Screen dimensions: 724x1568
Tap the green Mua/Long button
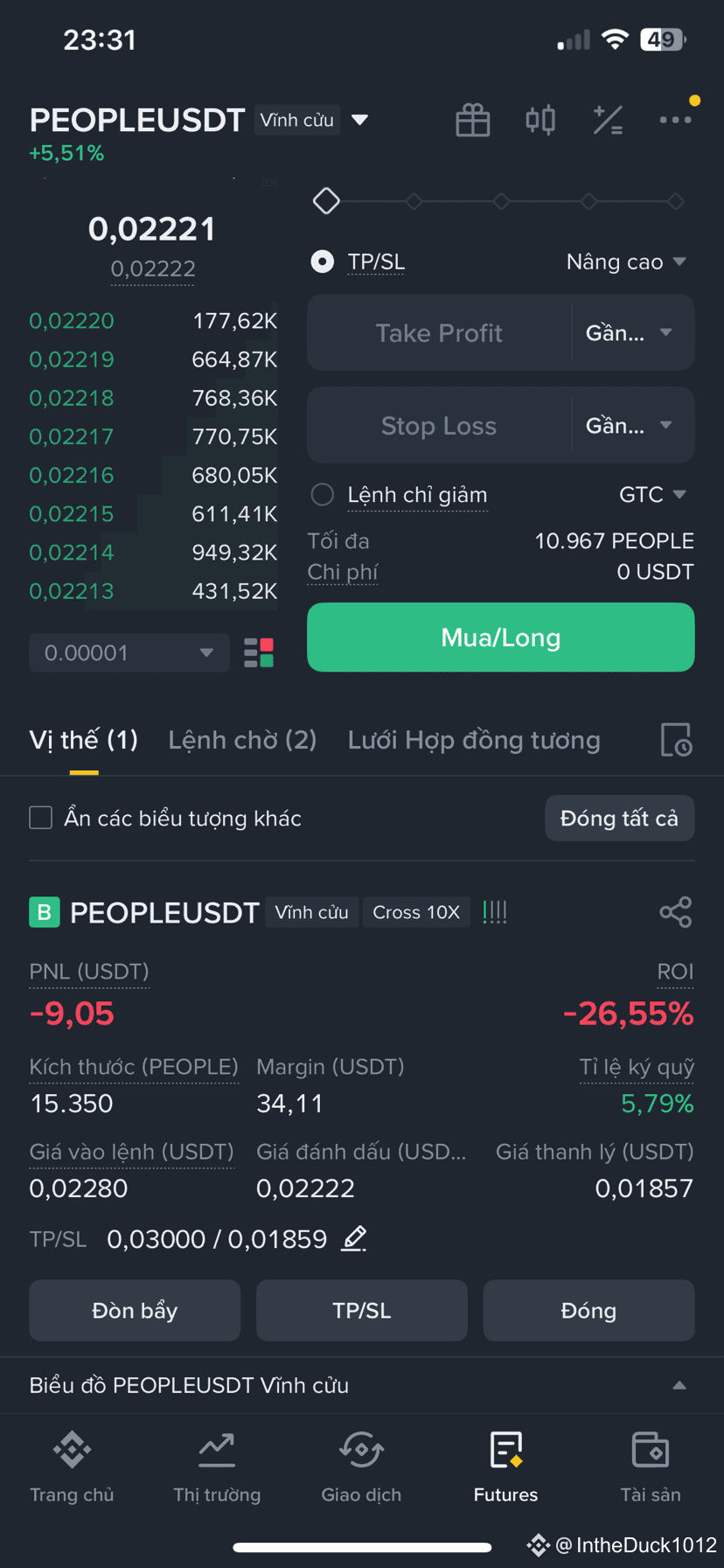(501, 638)
